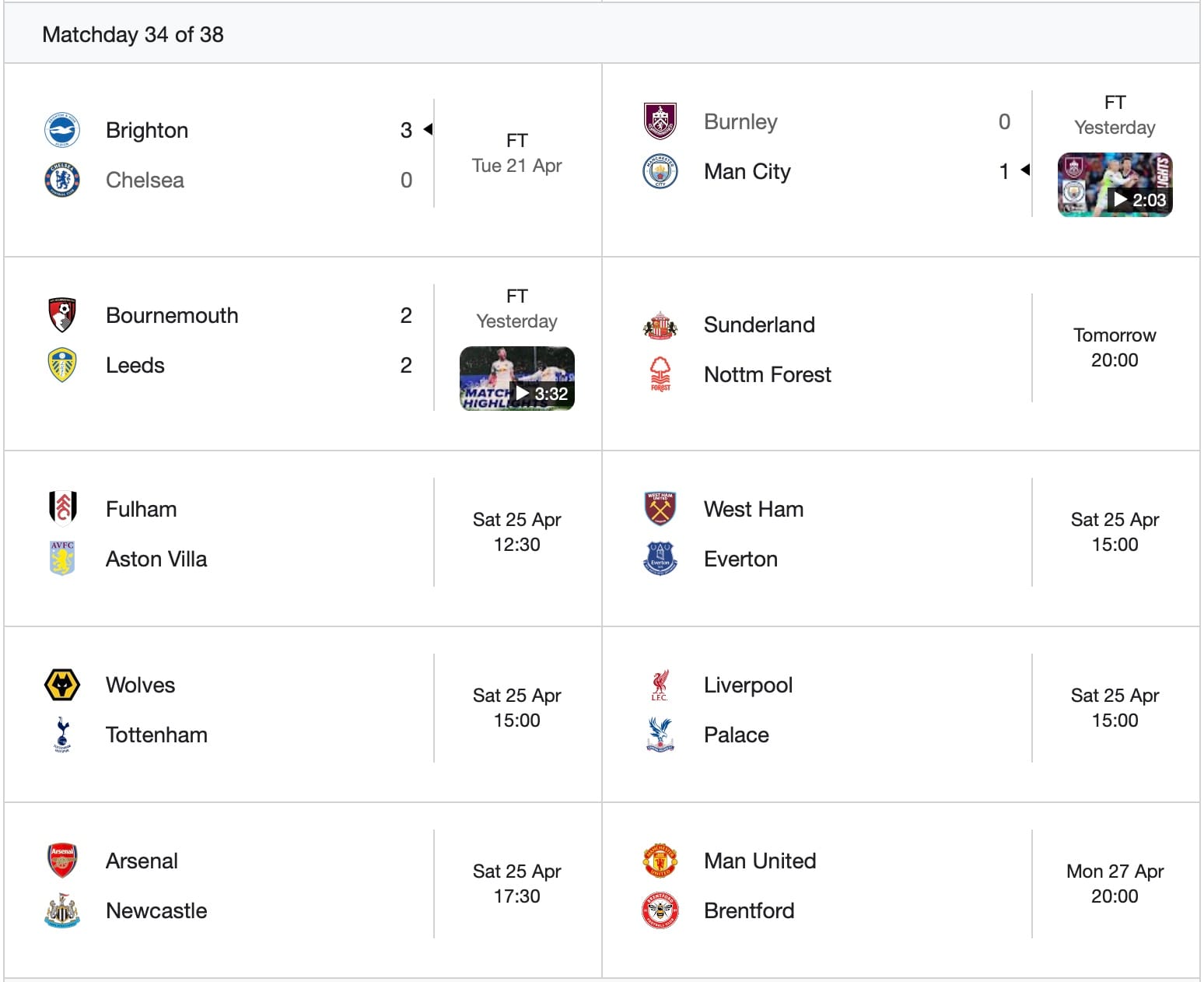This screenshot has width=1204, height=982.
Task: Click the Brighton club crest
Action: [x=62, y=130]
